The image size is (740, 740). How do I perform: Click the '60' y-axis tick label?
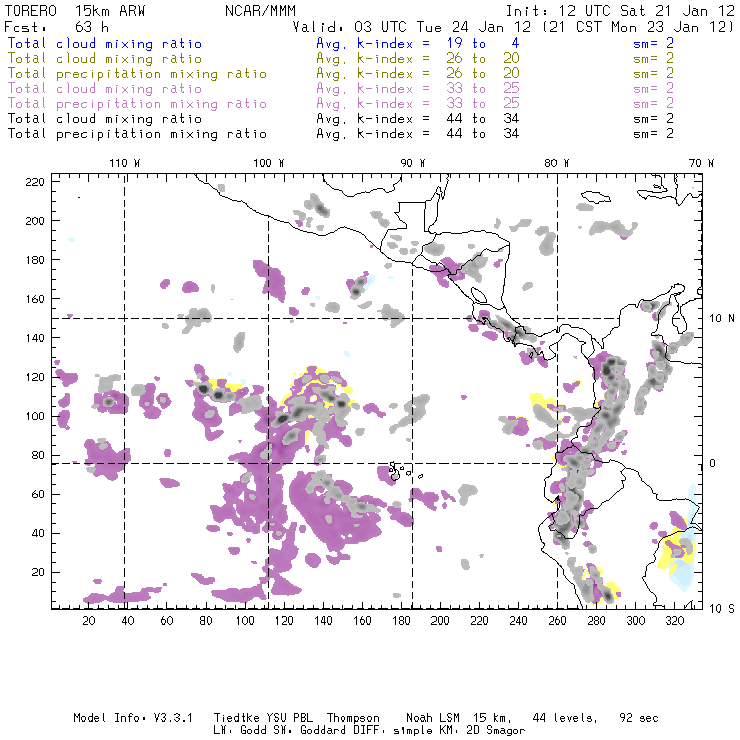pyautogui.click(x=38, y=494)
